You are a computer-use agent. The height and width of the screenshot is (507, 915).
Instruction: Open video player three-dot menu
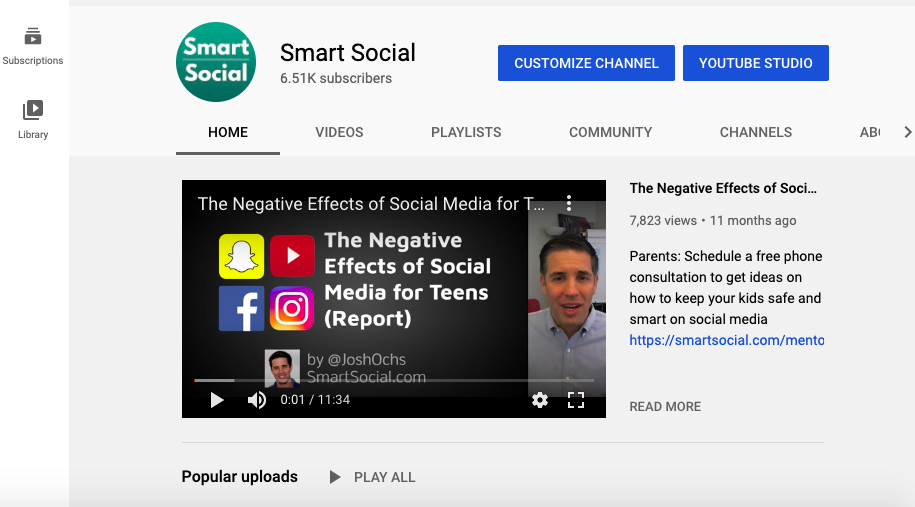point(569,203)
